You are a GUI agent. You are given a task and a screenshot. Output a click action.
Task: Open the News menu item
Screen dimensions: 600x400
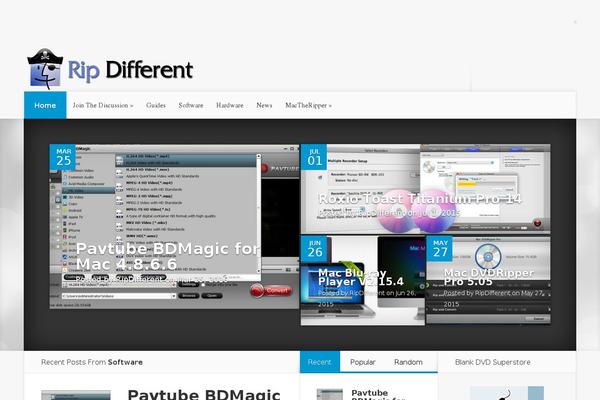264,105
